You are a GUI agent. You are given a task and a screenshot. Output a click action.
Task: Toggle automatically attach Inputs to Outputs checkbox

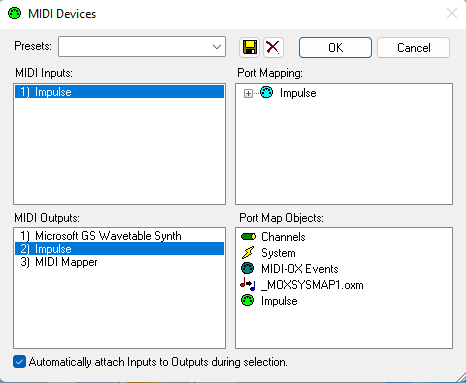[19, 362]
